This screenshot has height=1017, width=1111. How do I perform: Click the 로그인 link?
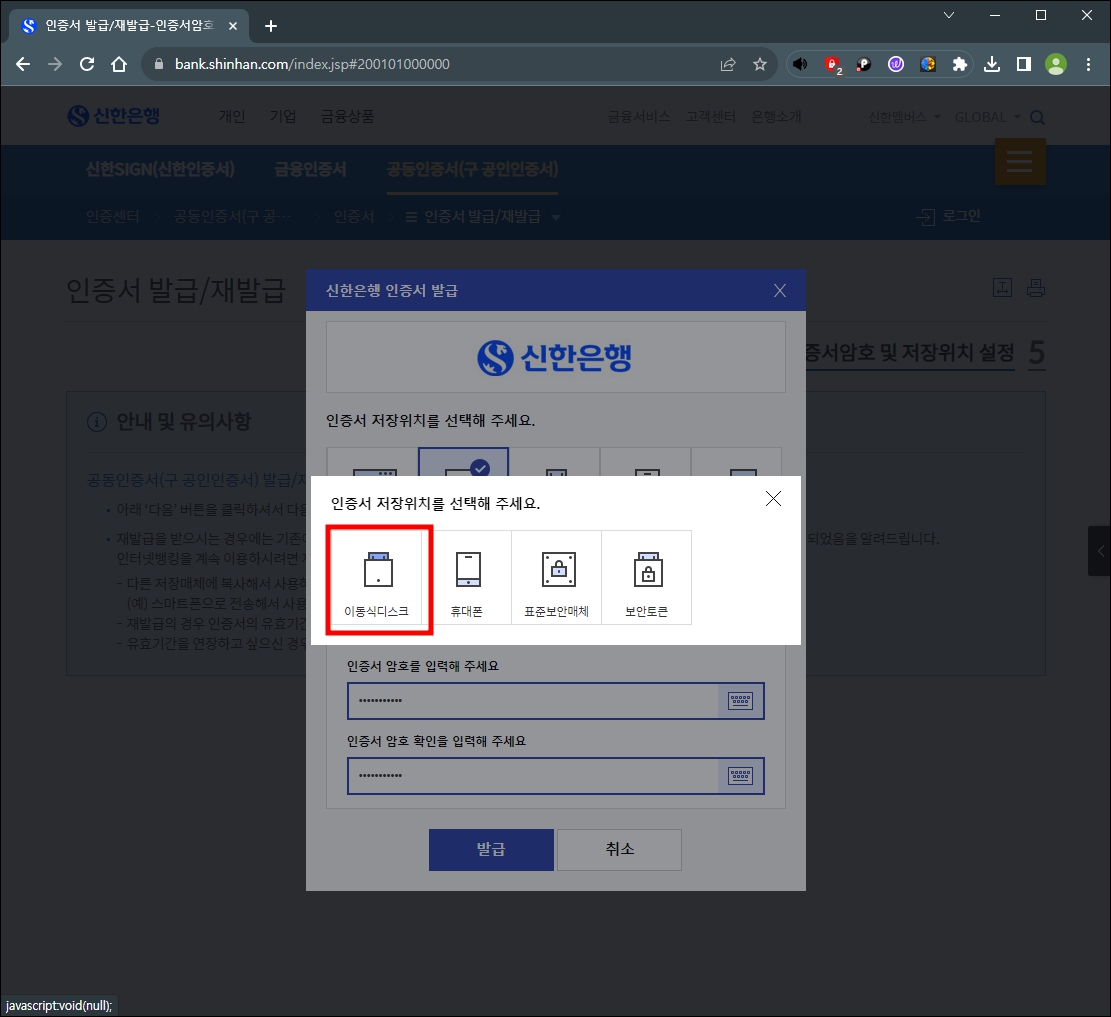(x=949, y=216)
